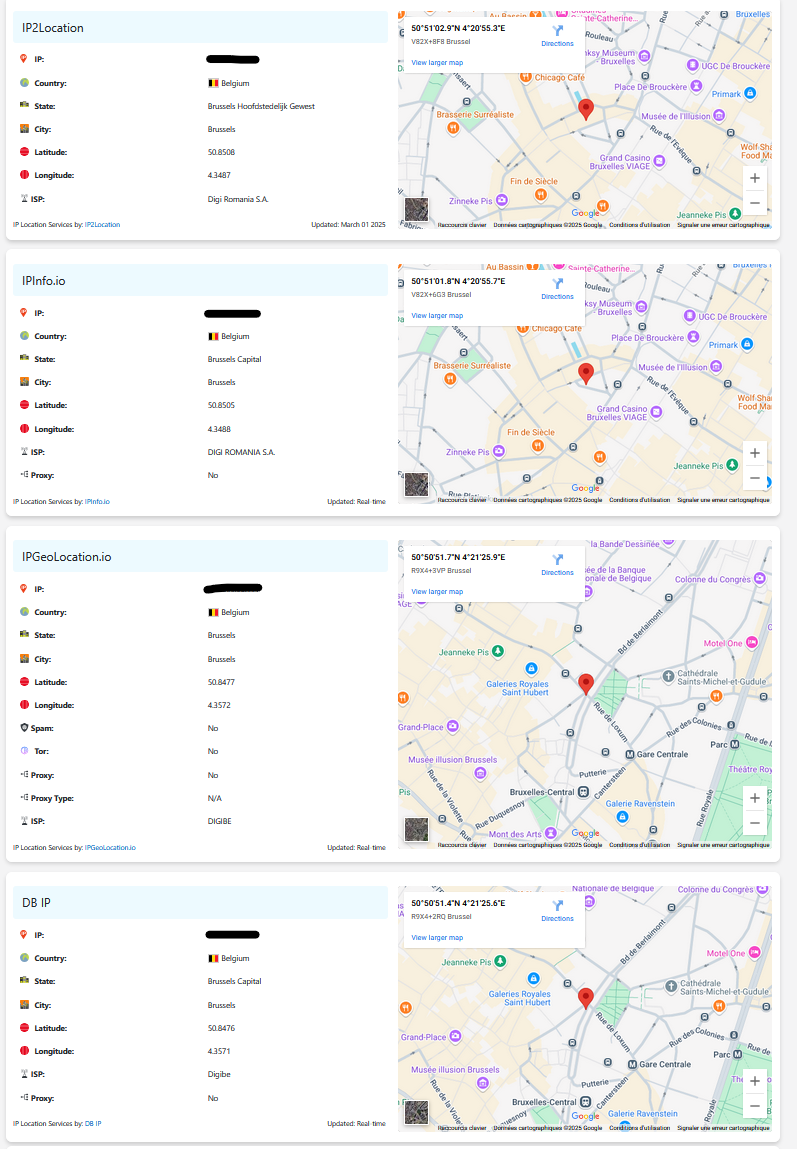Click Bruxelles-Central station marker in DB IP map
The image size is (797, 1149).
pos(585,1101)
